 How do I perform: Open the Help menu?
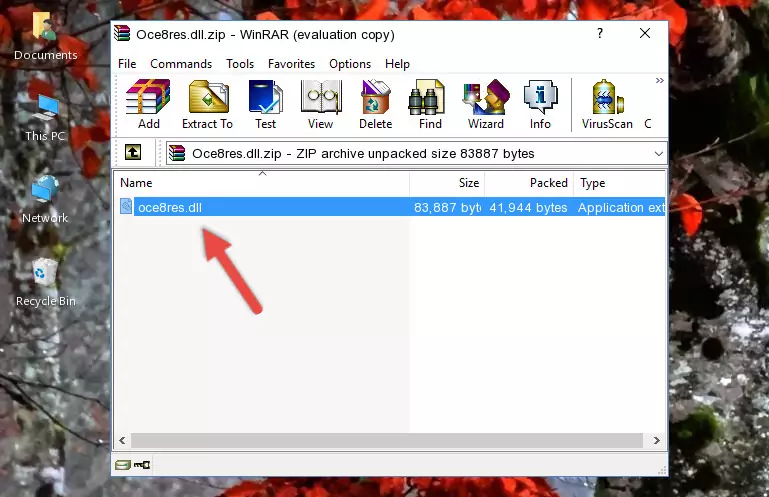click(x=397, y=64)
